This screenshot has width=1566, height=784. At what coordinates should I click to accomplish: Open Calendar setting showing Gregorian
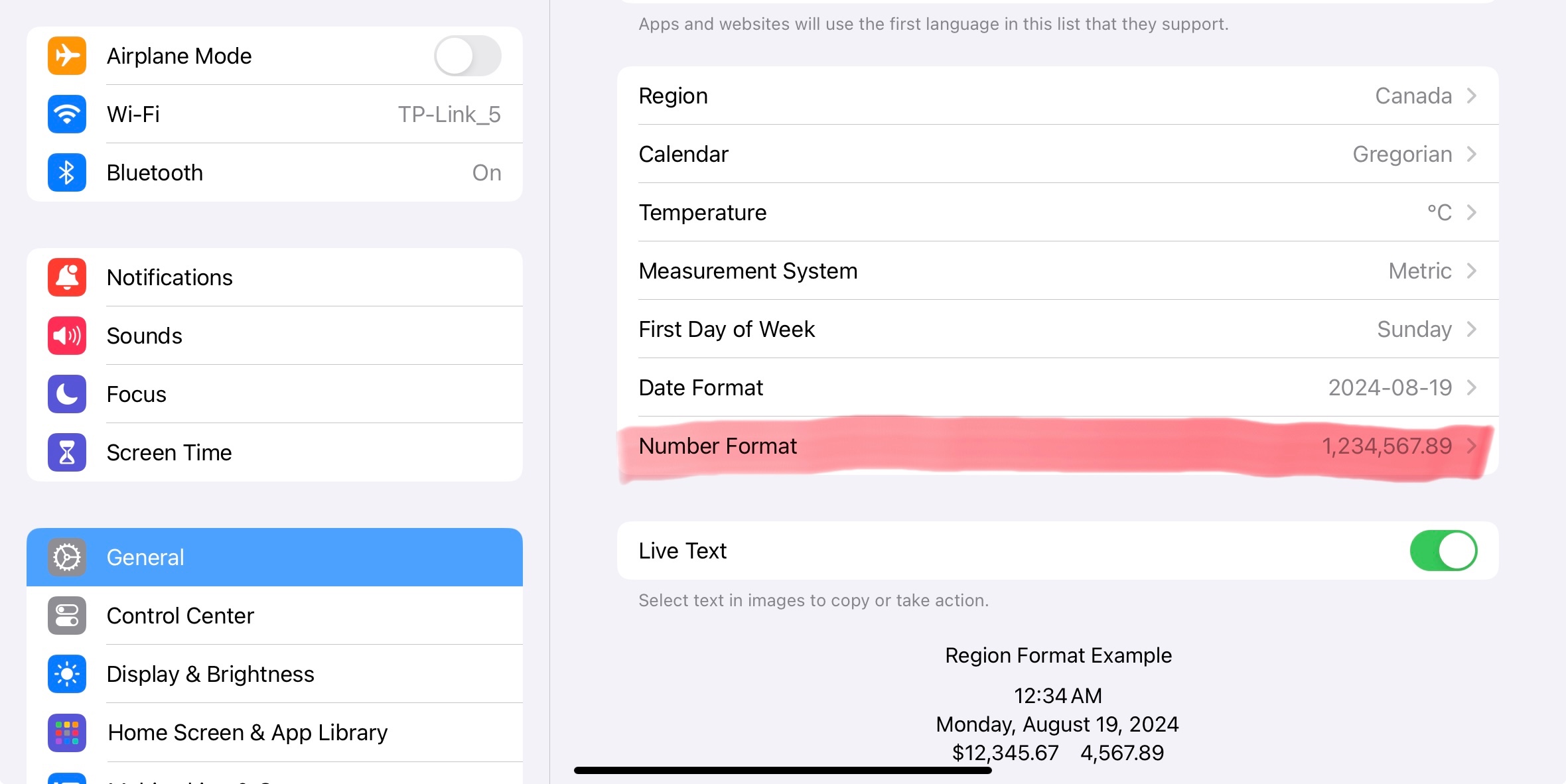(x=1057, y=154)
